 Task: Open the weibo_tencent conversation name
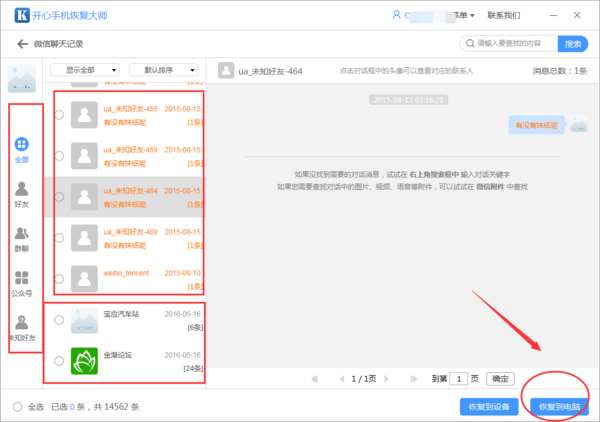point(126,273)
